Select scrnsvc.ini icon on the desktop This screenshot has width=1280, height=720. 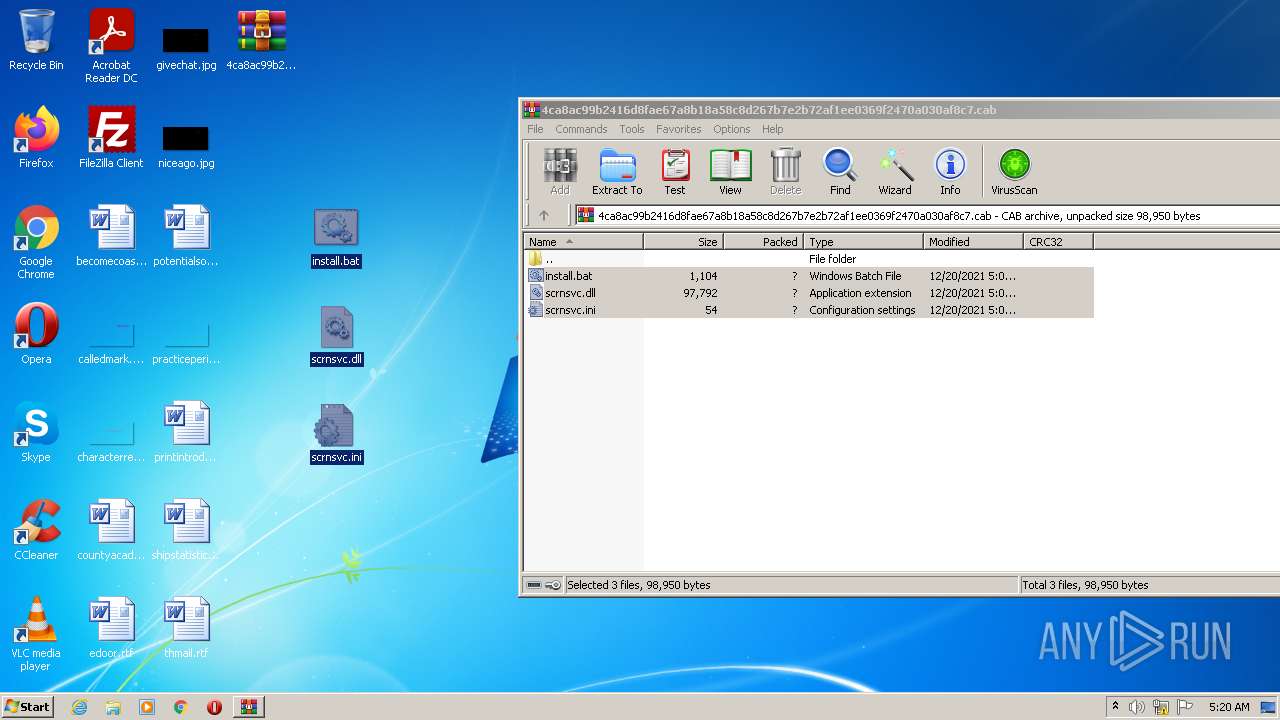tap(336, 434)
